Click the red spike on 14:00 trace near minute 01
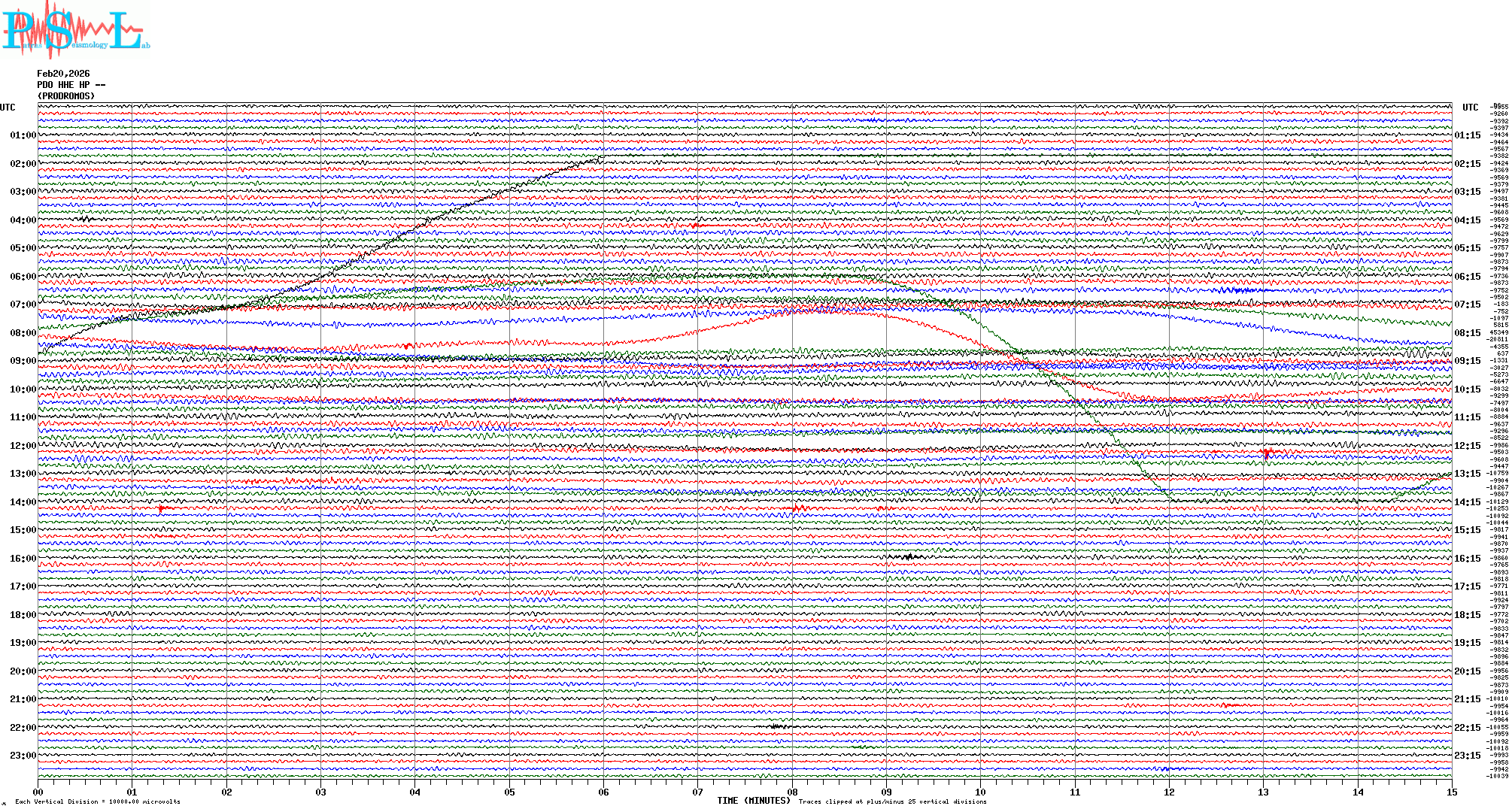Viewport: 1512px width, 812px height. pos(160,509)
